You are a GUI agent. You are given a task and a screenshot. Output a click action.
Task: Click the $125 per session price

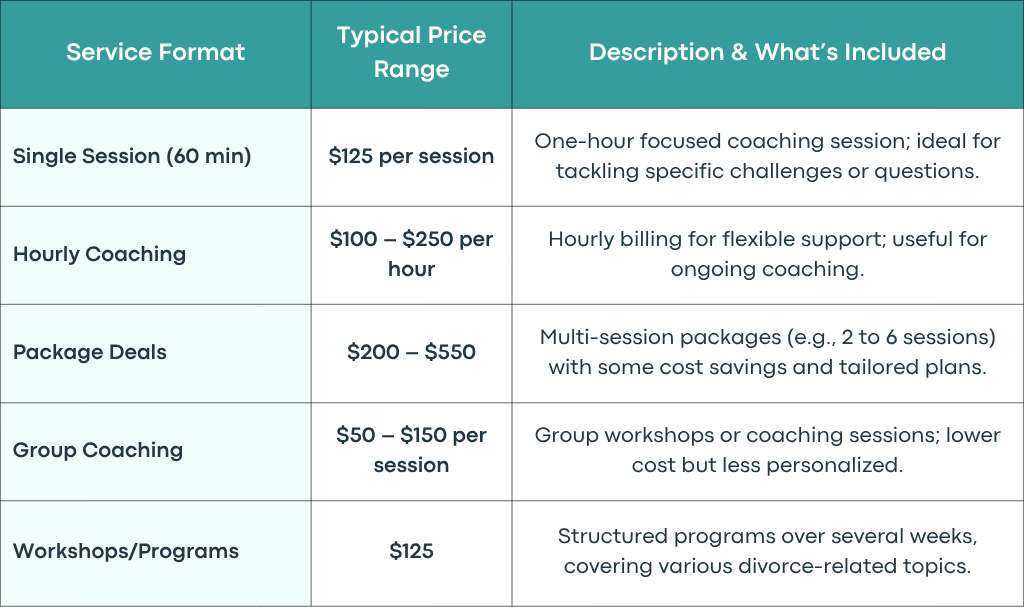click(x=411, y=156)
